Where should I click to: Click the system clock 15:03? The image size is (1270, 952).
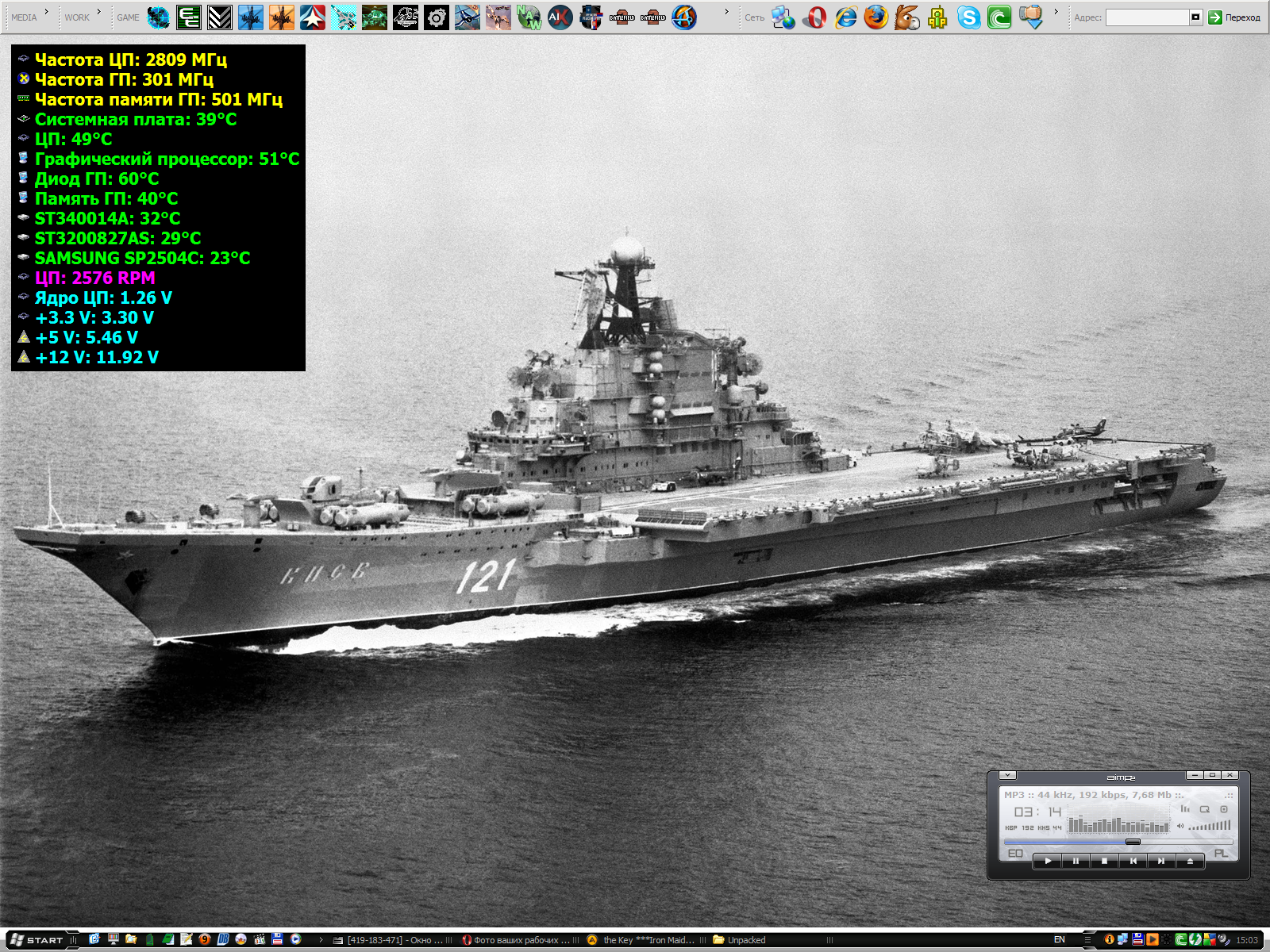click(1247, 940)
